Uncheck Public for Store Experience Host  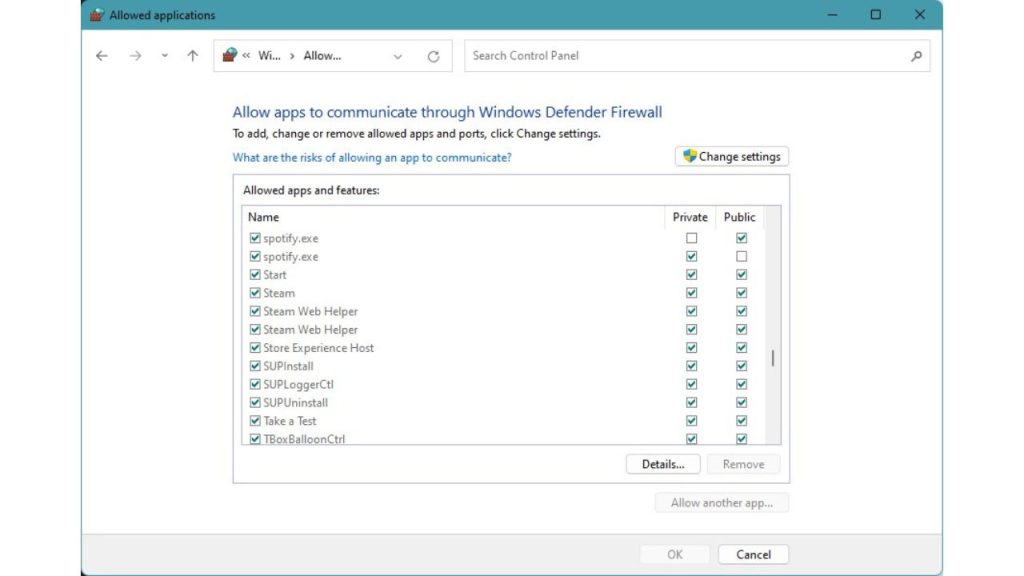click(741, 348)
